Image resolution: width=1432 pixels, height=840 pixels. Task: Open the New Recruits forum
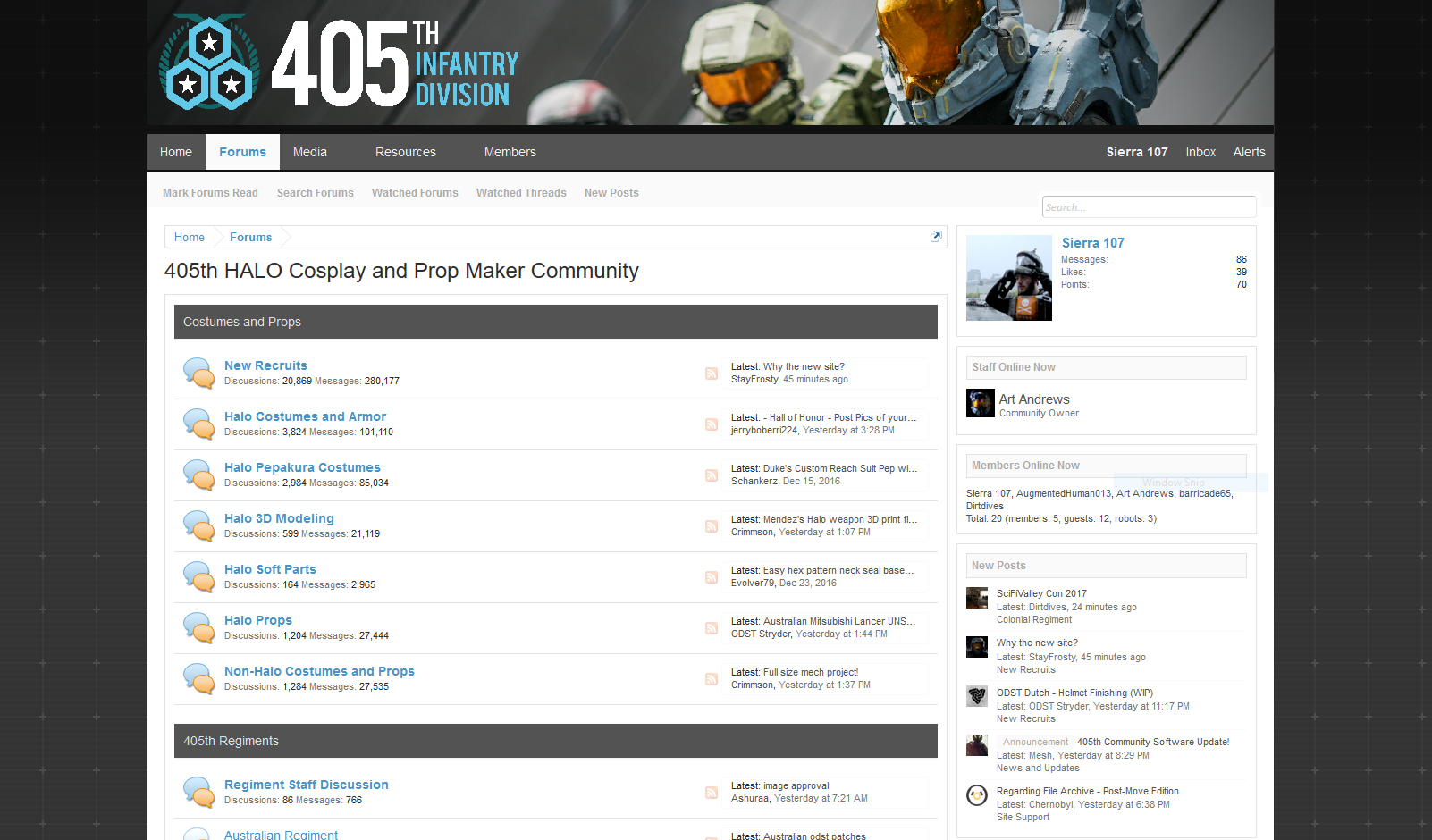[x=265, y=365]
